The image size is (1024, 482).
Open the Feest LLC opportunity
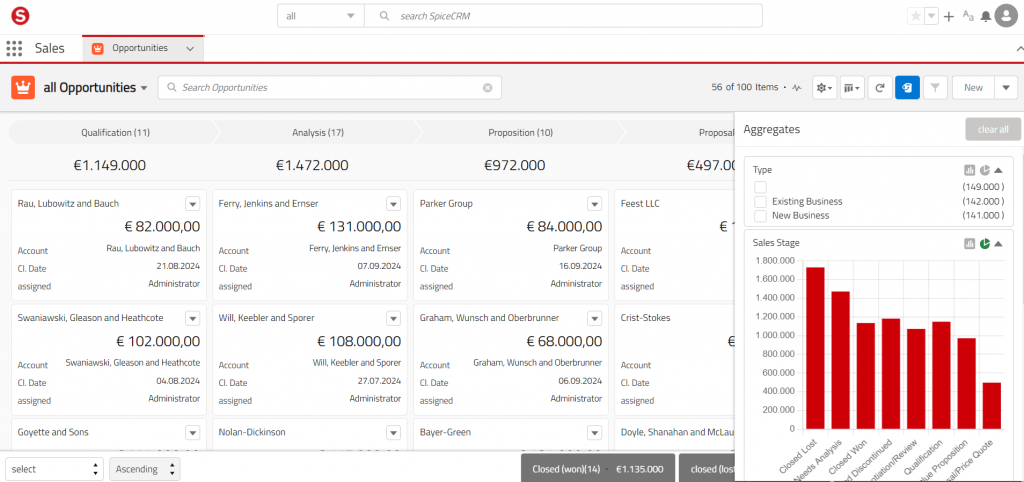tap(640, 204)
